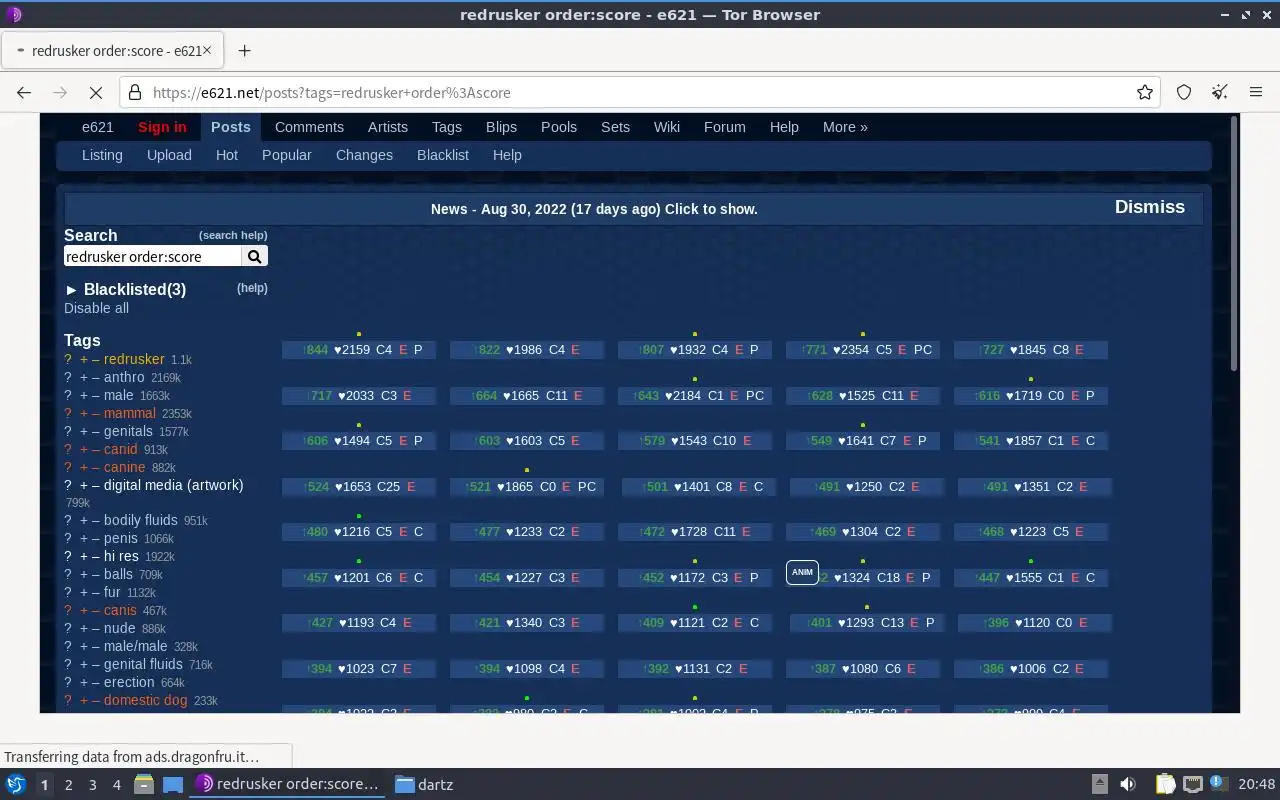1280x800 pixels.
Task: Open the (search help) link
Action: pos(233,235)
